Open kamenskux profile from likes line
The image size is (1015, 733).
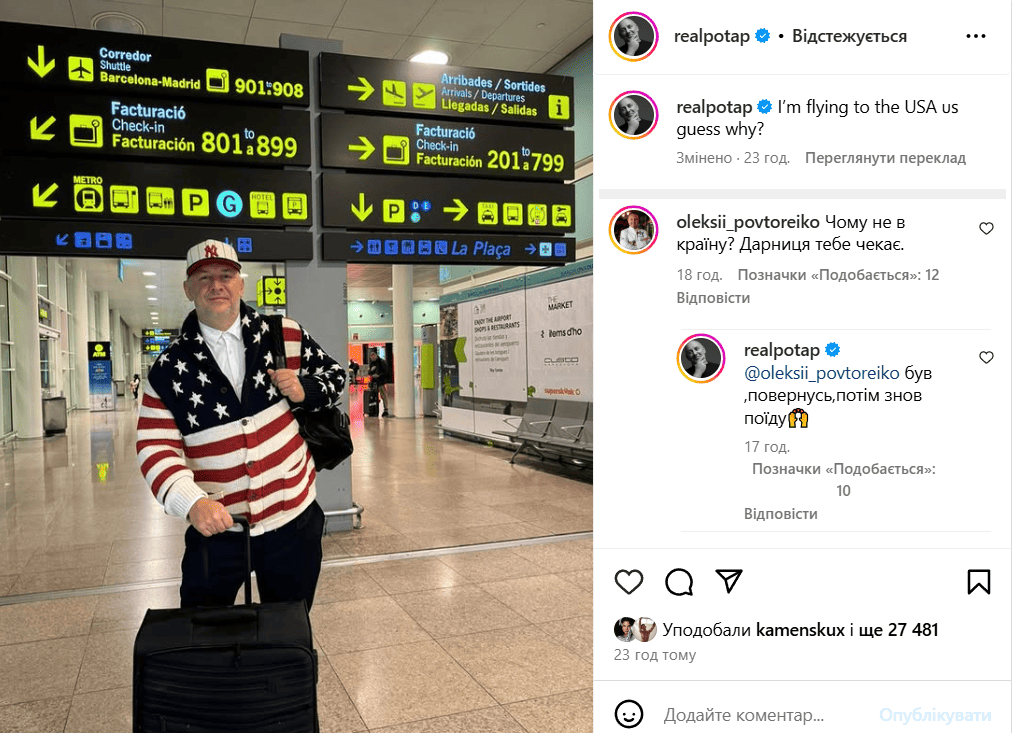[x=800, y=629]
